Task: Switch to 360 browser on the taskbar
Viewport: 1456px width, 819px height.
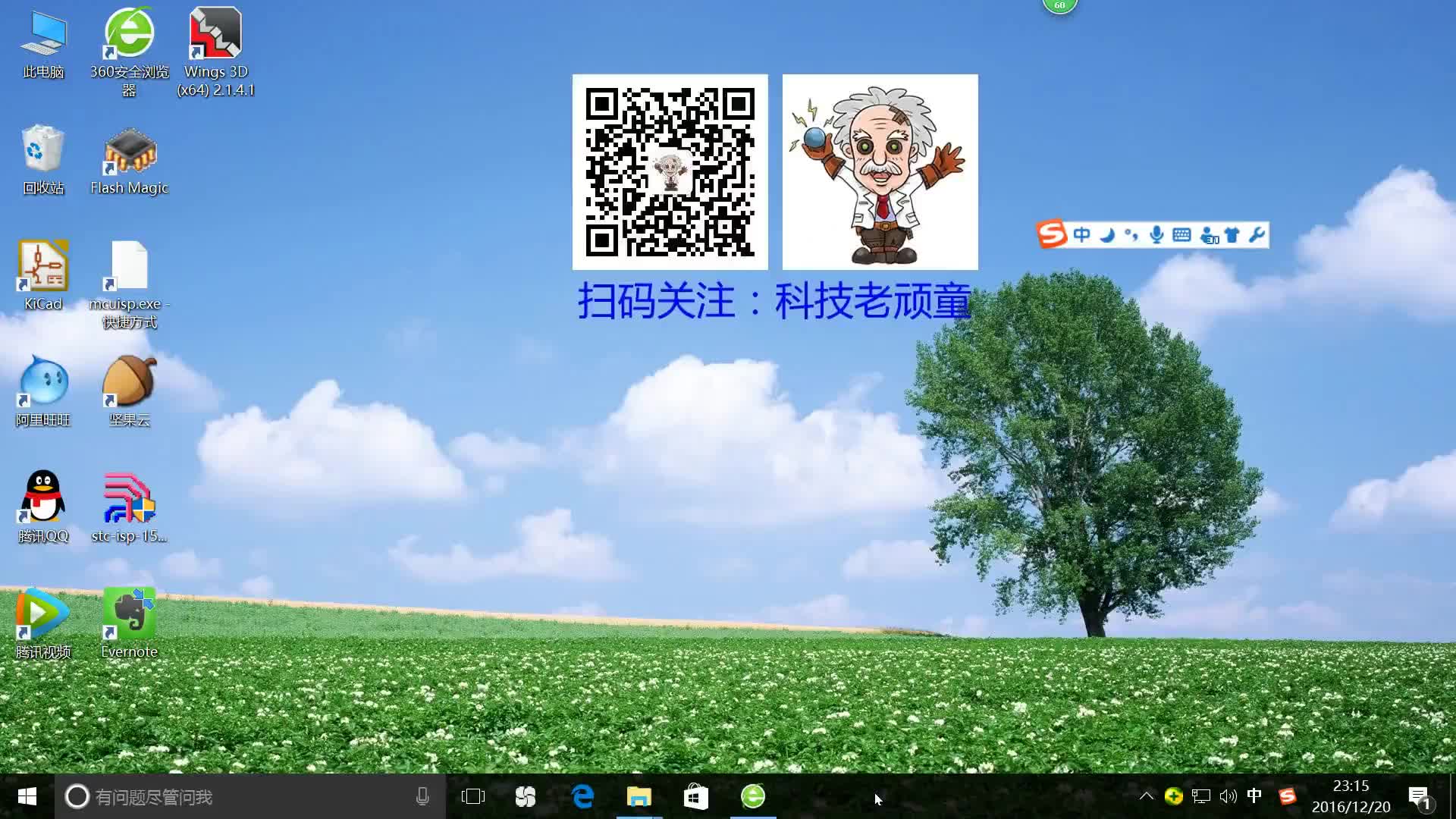Action: [753, 796]
